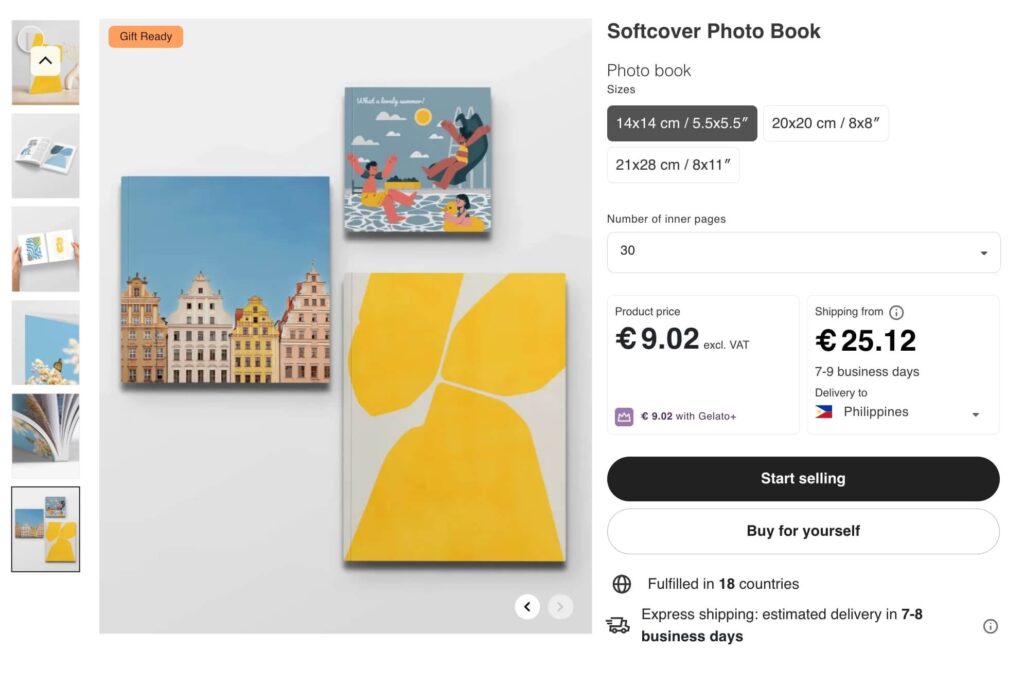Select the 20x20 cm / 8x8″ size

tap(826, 123)
